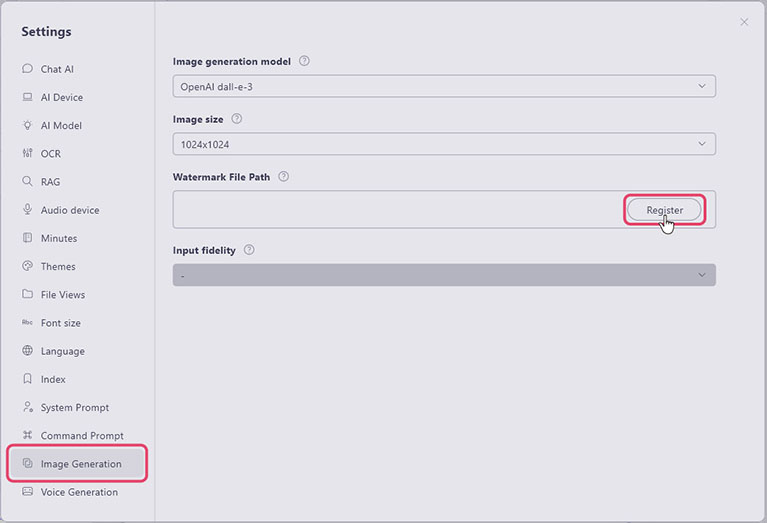Image resolution: width=767 pixels, height=523 pixels.
Task: Click the Chat AI speech bubble icon
Action: pyautogui.click(x=27, y=69)
